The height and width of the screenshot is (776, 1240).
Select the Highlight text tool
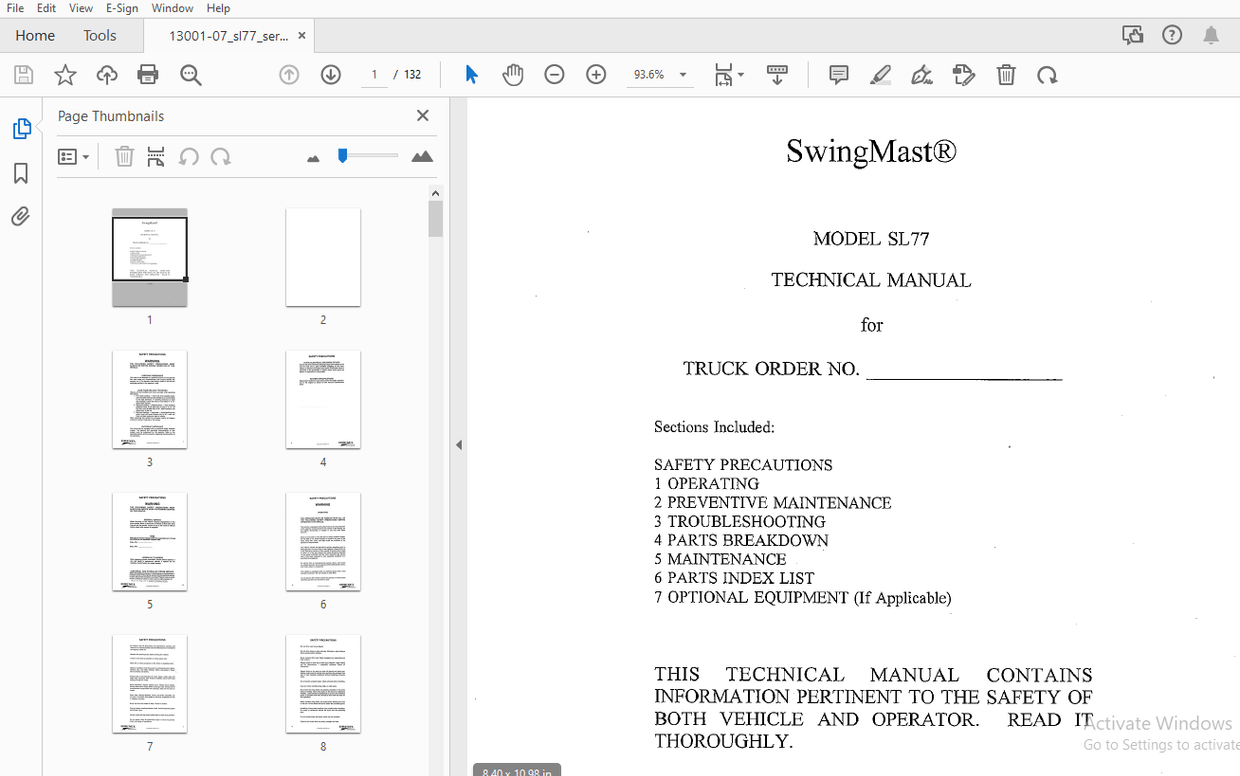point(880,74)
